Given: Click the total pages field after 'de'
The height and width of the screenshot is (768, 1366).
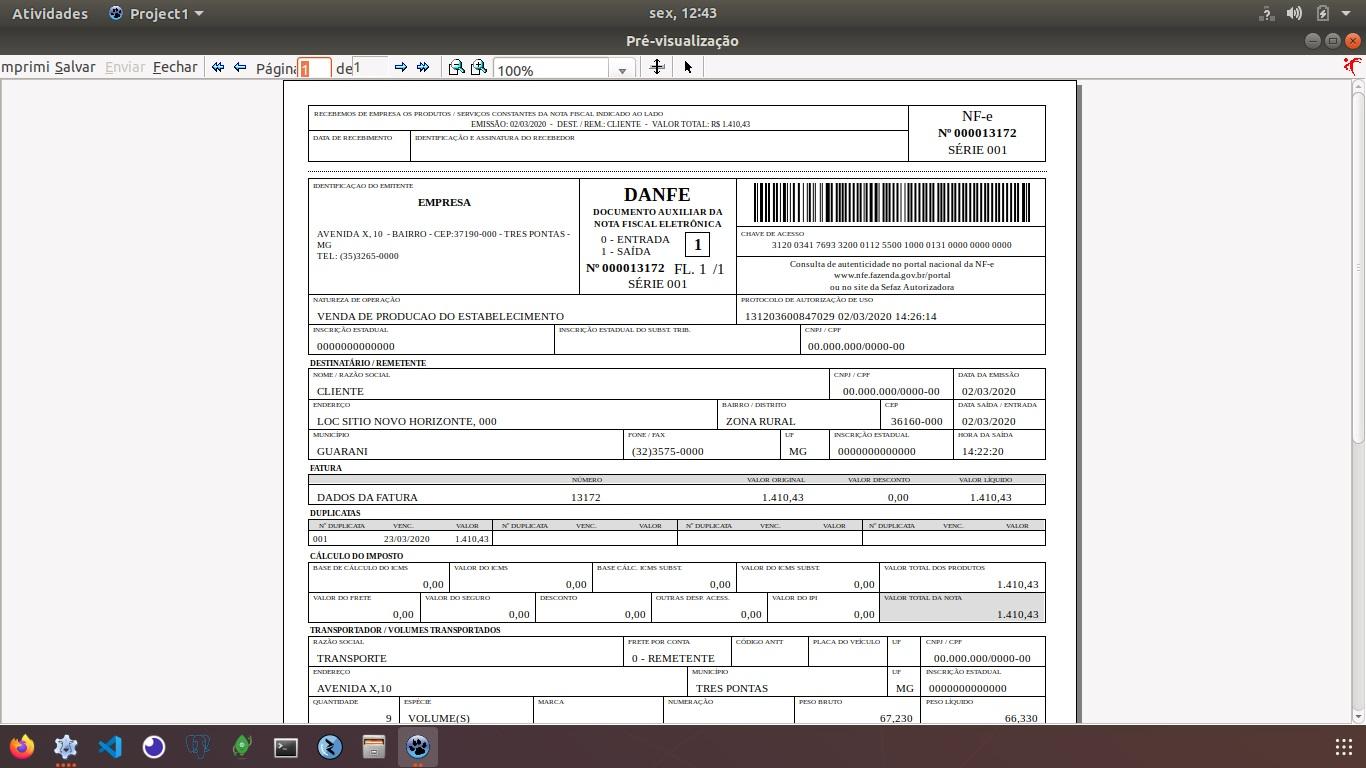Looking at the screenshot, I should click(371, 68).
